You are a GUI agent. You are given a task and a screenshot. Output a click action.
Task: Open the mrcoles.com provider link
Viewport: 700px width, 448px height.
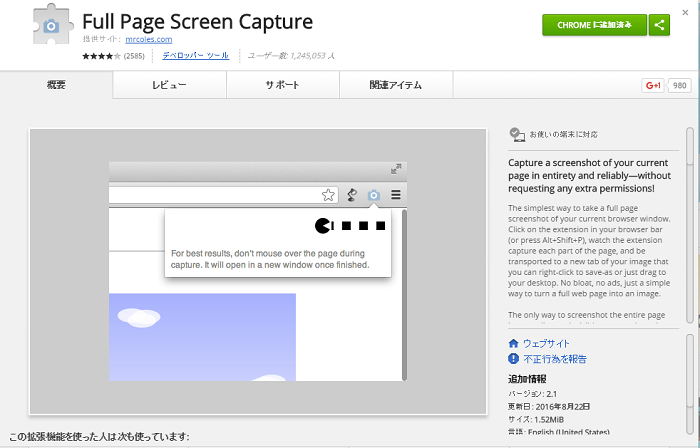(149, 39)
